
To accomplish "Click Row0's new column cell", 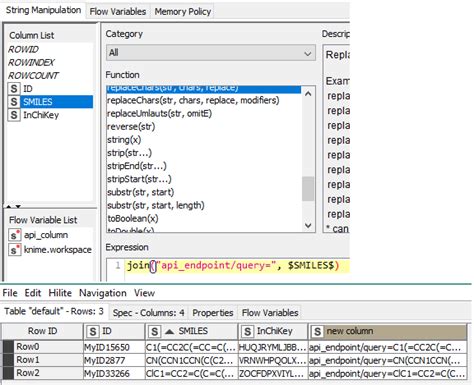I will tap(388, 348).
